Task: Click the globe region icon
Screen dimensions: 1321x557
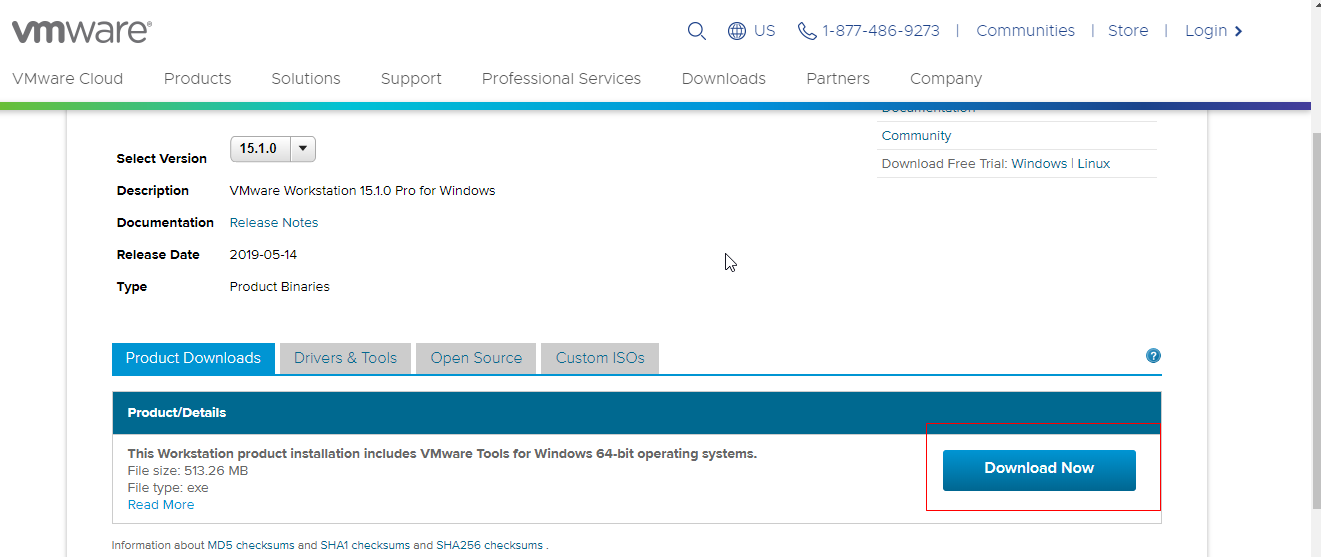Action: coord(737,31)
